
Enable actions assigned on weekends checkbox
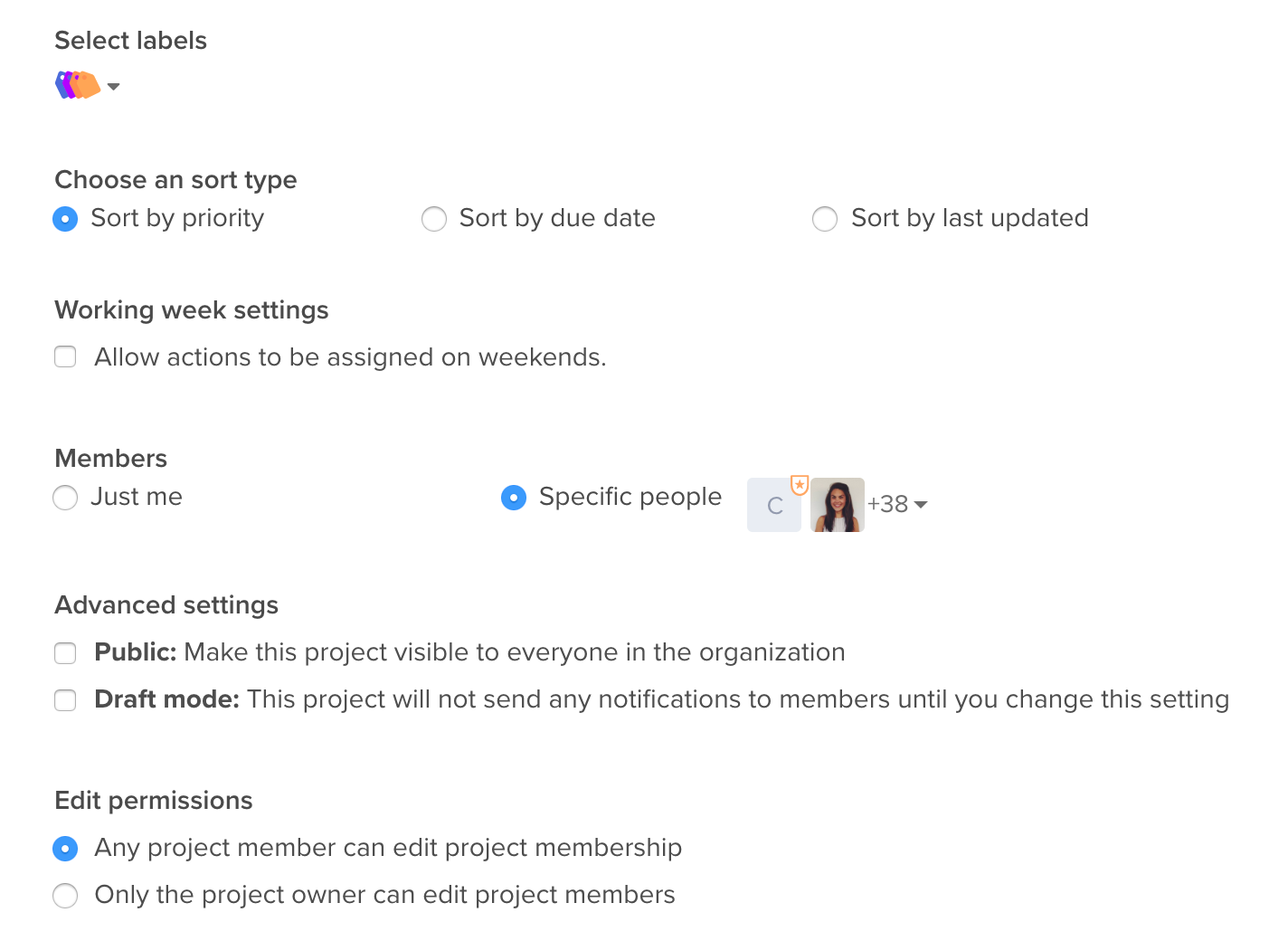coord(65,356)
